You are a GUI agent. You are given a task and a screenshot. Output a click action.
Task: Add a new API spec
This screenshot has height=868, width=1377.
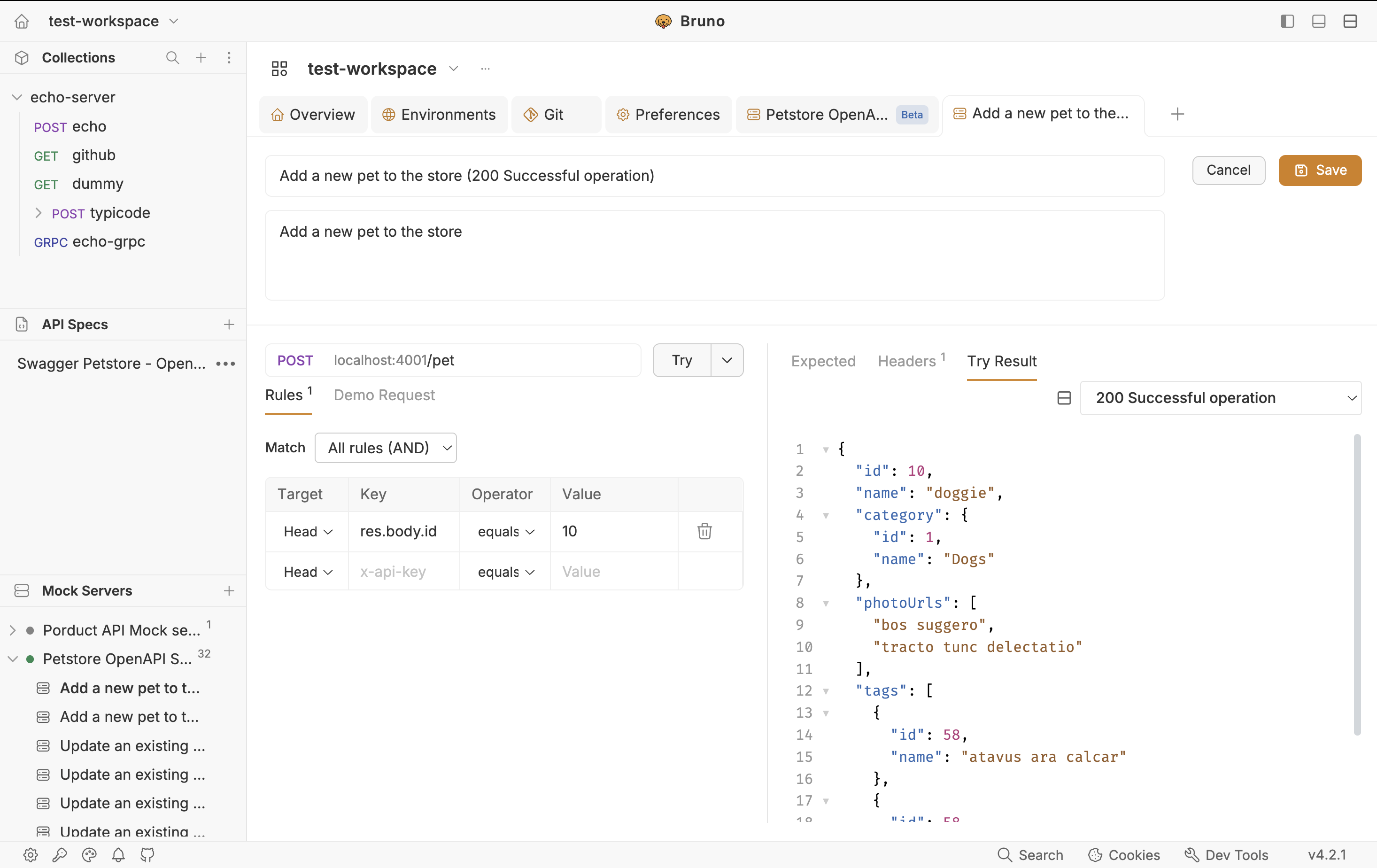point(229,324)
